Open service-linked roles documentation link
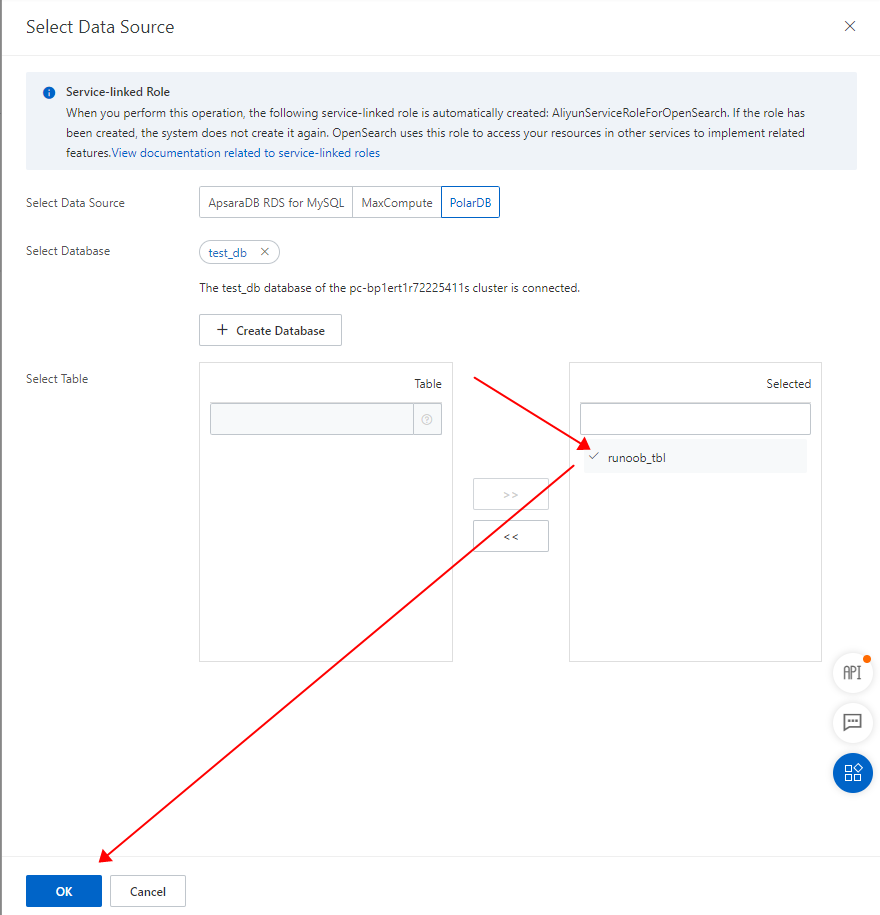 click(x=246, y=153)
